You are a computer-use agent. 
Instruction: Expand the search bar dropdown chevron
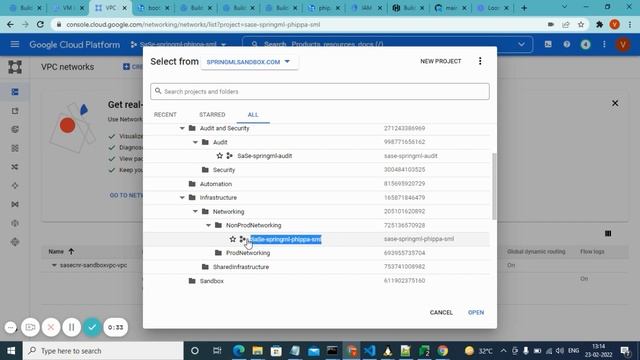521,44
